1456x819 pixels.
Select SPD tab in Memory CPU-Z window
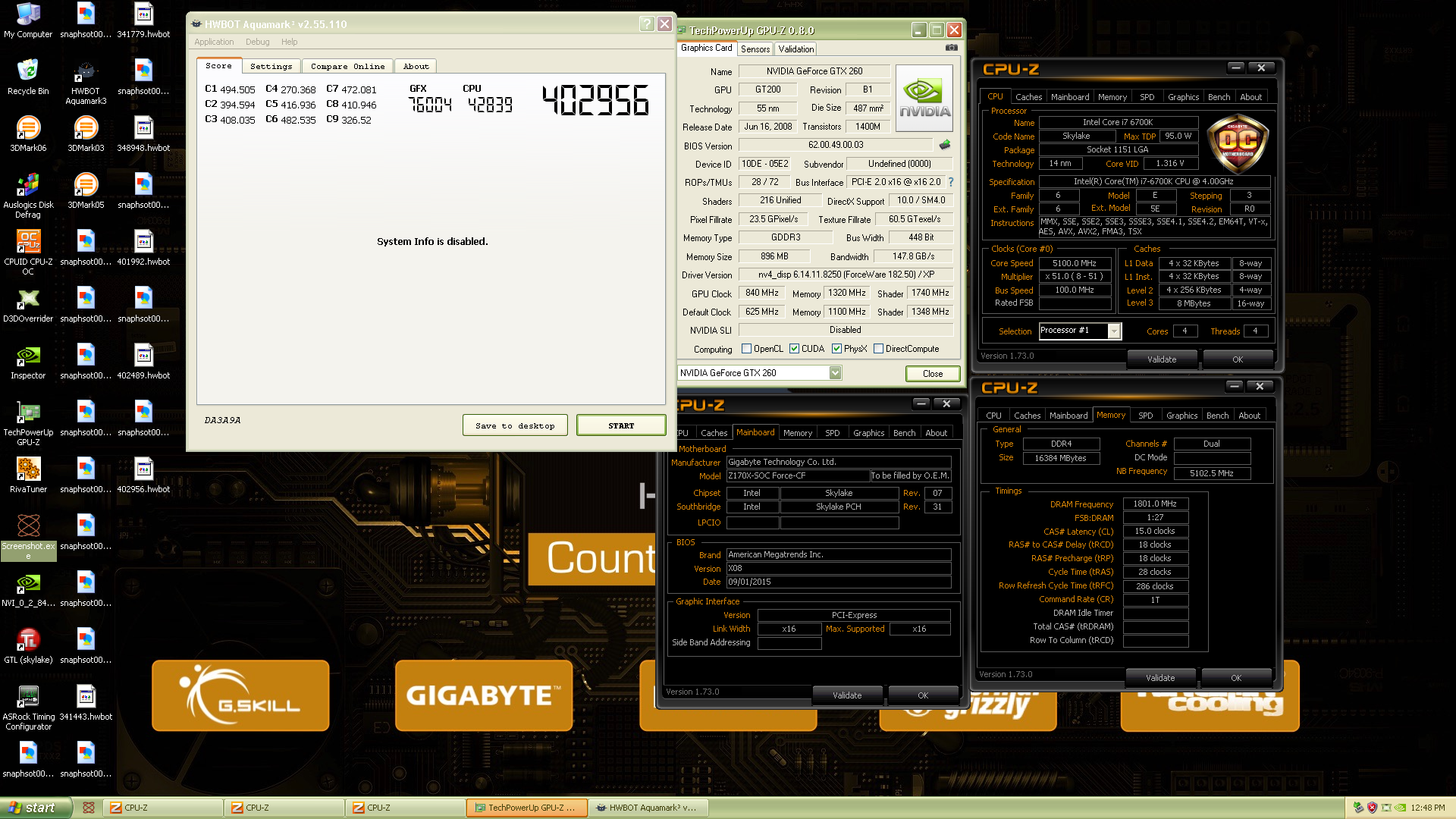point(1145,416)
